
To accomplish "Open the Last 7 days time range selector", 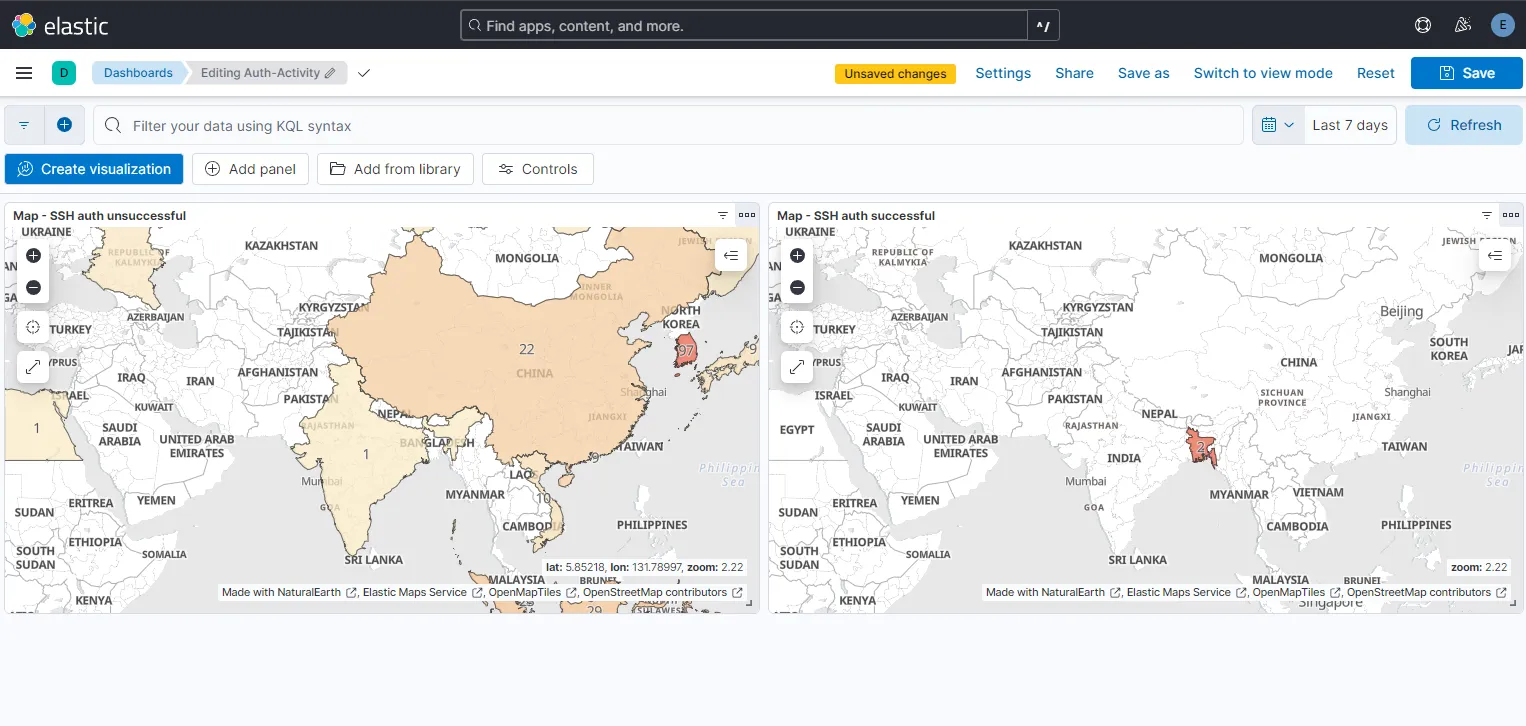I will click(x=1350, y=124).
